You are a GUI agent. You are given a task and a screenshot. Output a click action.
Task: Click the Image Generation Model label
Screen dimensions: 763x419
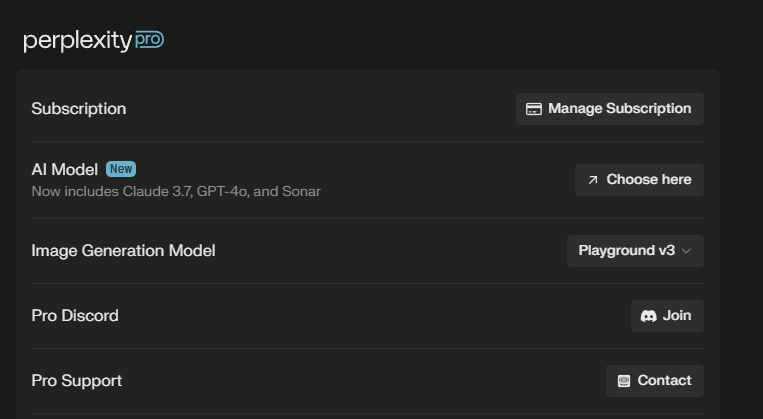click(x=124, y=251)
